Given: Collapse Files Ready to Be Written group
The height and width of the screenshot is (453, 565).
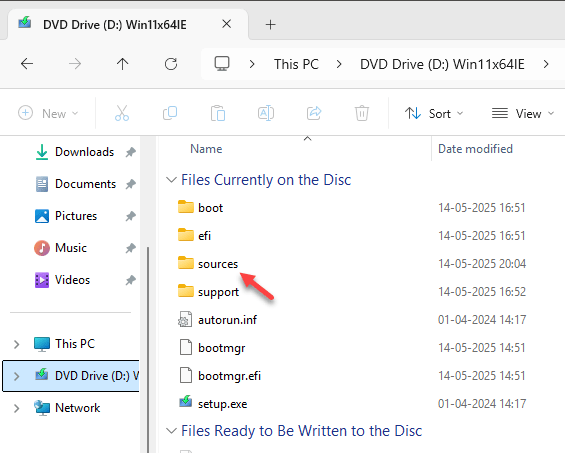Looking at the screenshot, I should (x=171, y=431).
